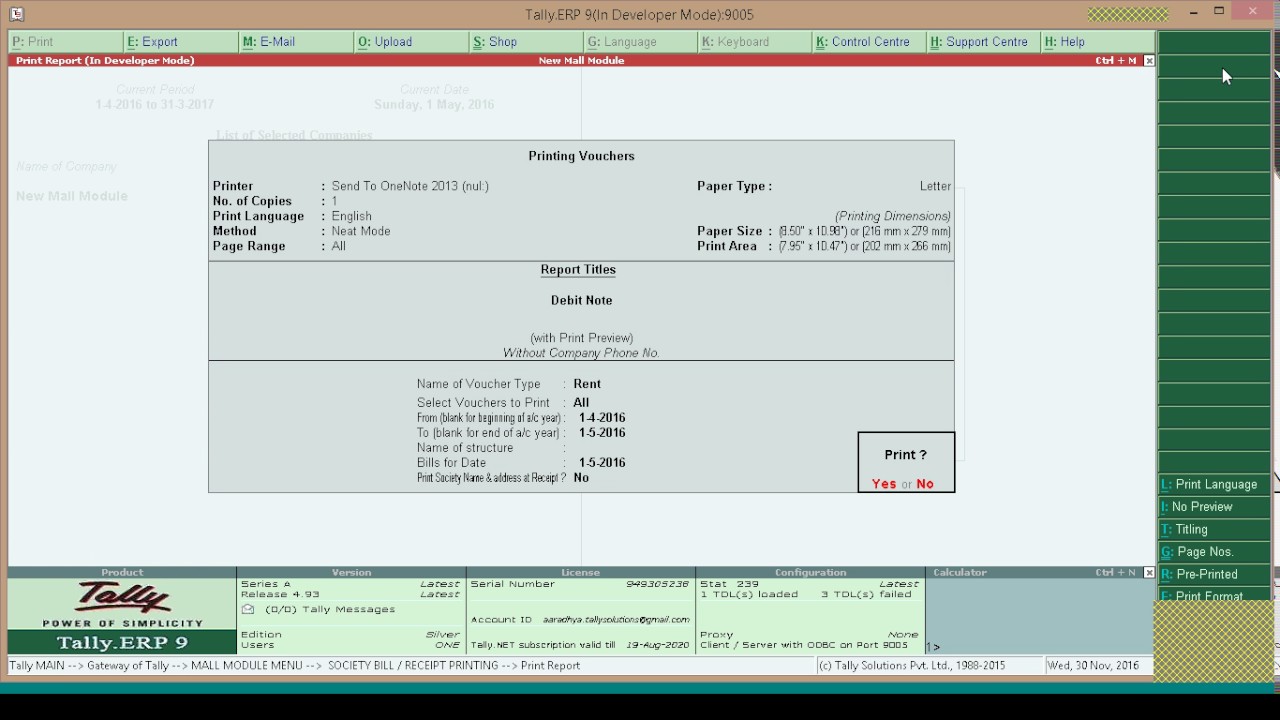Open the E: Export menu
This screenshot has width=1280, height=720.
coord(180,42)
